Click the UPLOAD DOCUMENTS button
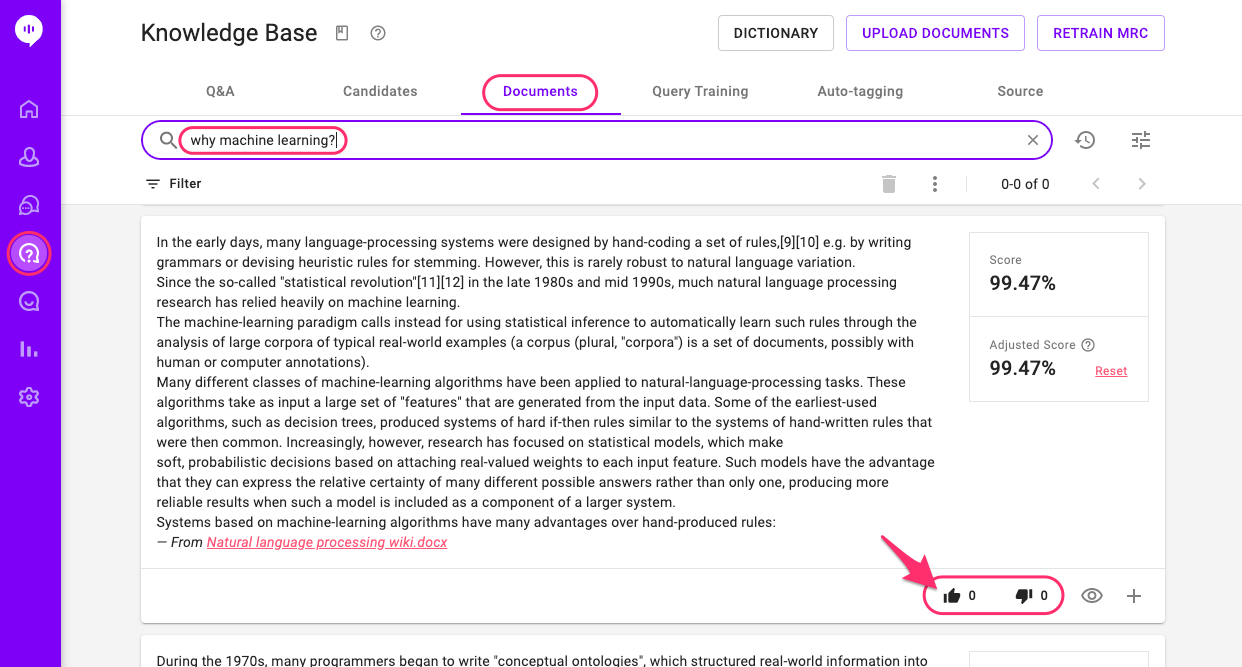This screenshot has height=667, width=1242. 935,33
